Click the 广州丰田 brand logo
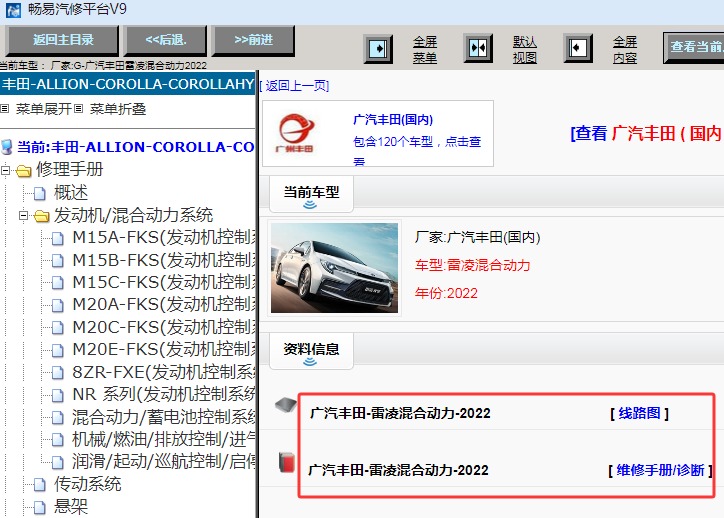 coord(295,133)
